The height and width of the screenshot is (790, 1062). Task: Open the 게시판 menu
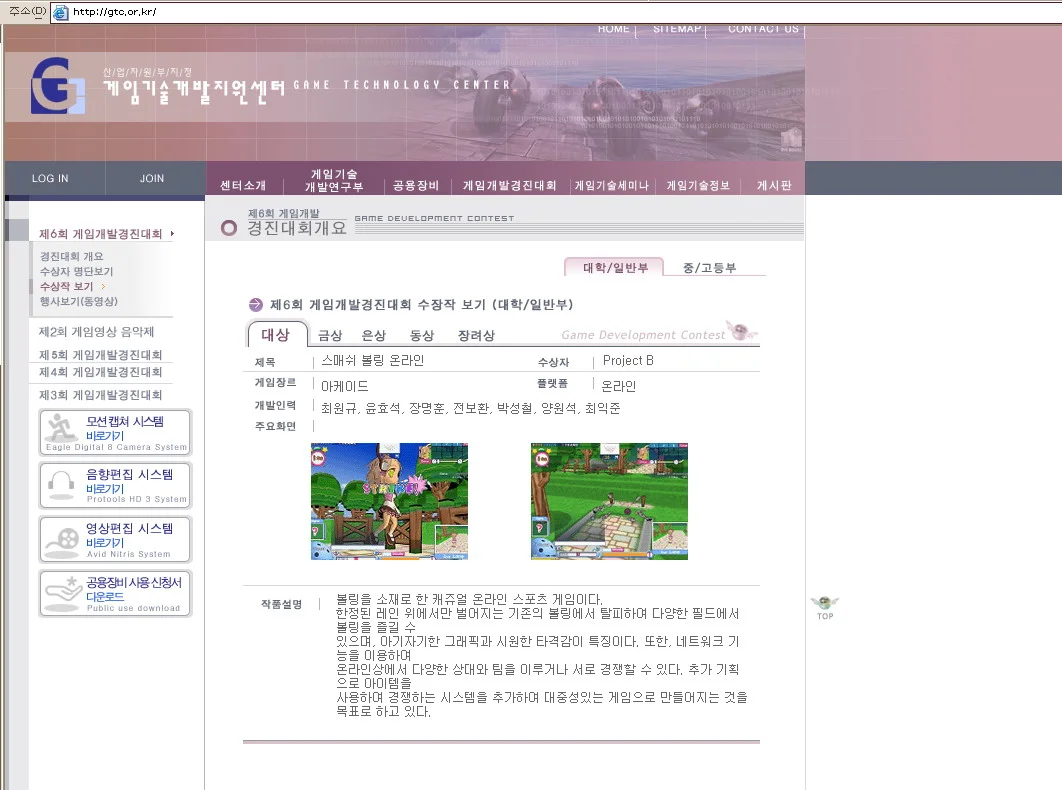pyautogui.click(x=774, y=186)
